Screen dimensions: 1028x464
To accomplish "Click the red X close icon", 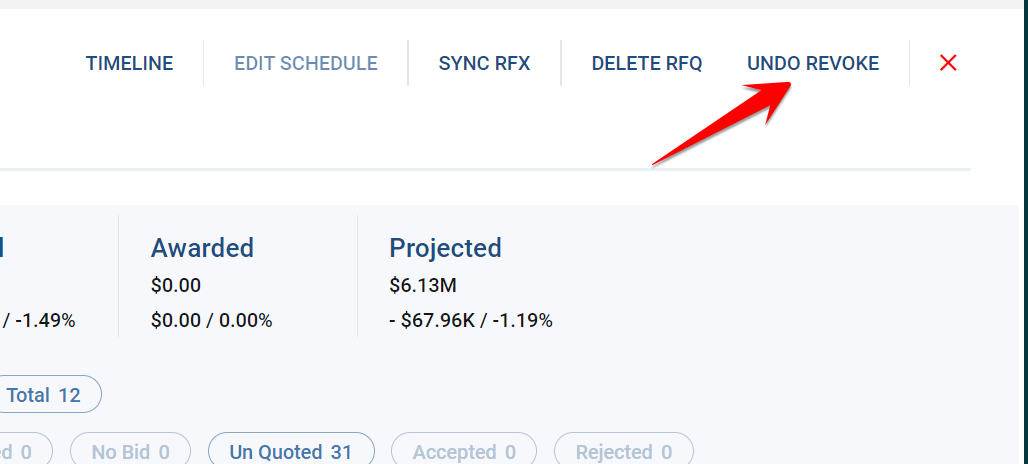I will click(948, 63).
